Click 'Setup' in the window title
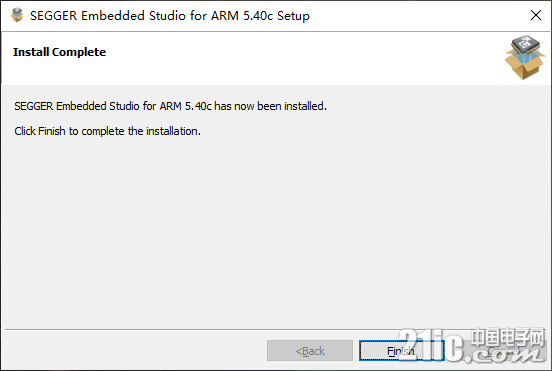Viewport: 552px width, 371px height. [293, 16]
